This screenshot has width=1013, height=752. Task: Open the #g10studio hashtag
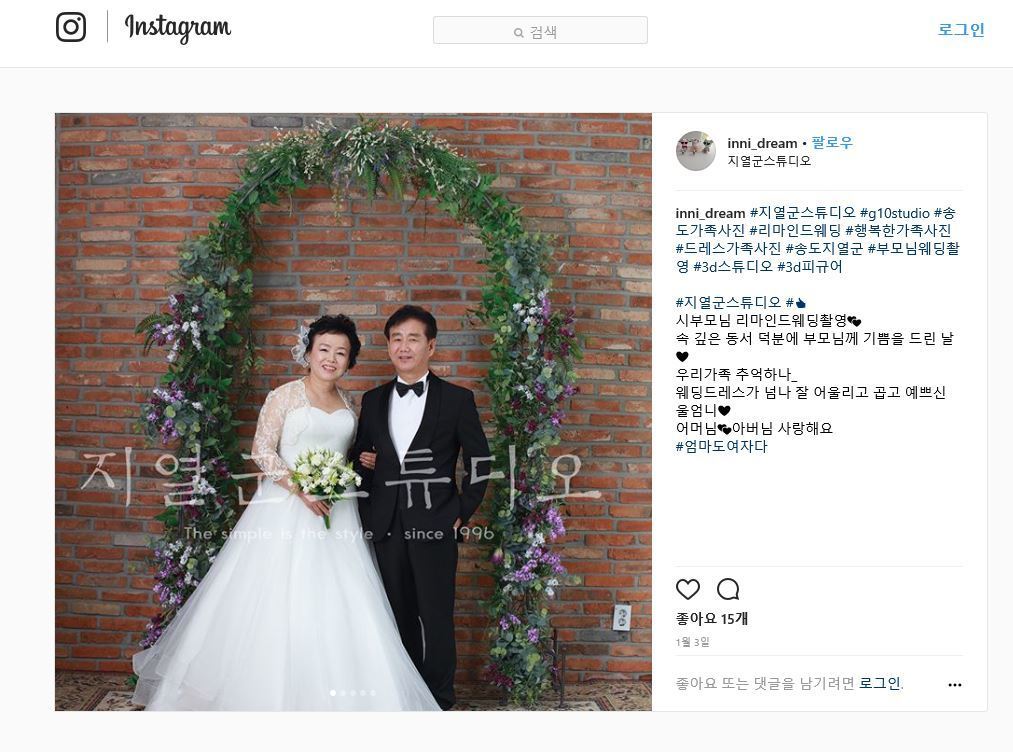point(894,213)
